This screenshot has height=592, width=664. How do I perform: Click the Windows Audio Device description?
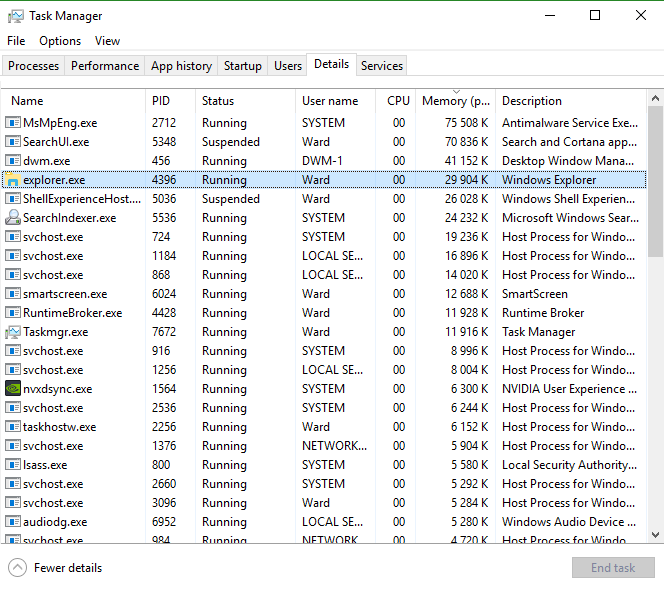569,522
